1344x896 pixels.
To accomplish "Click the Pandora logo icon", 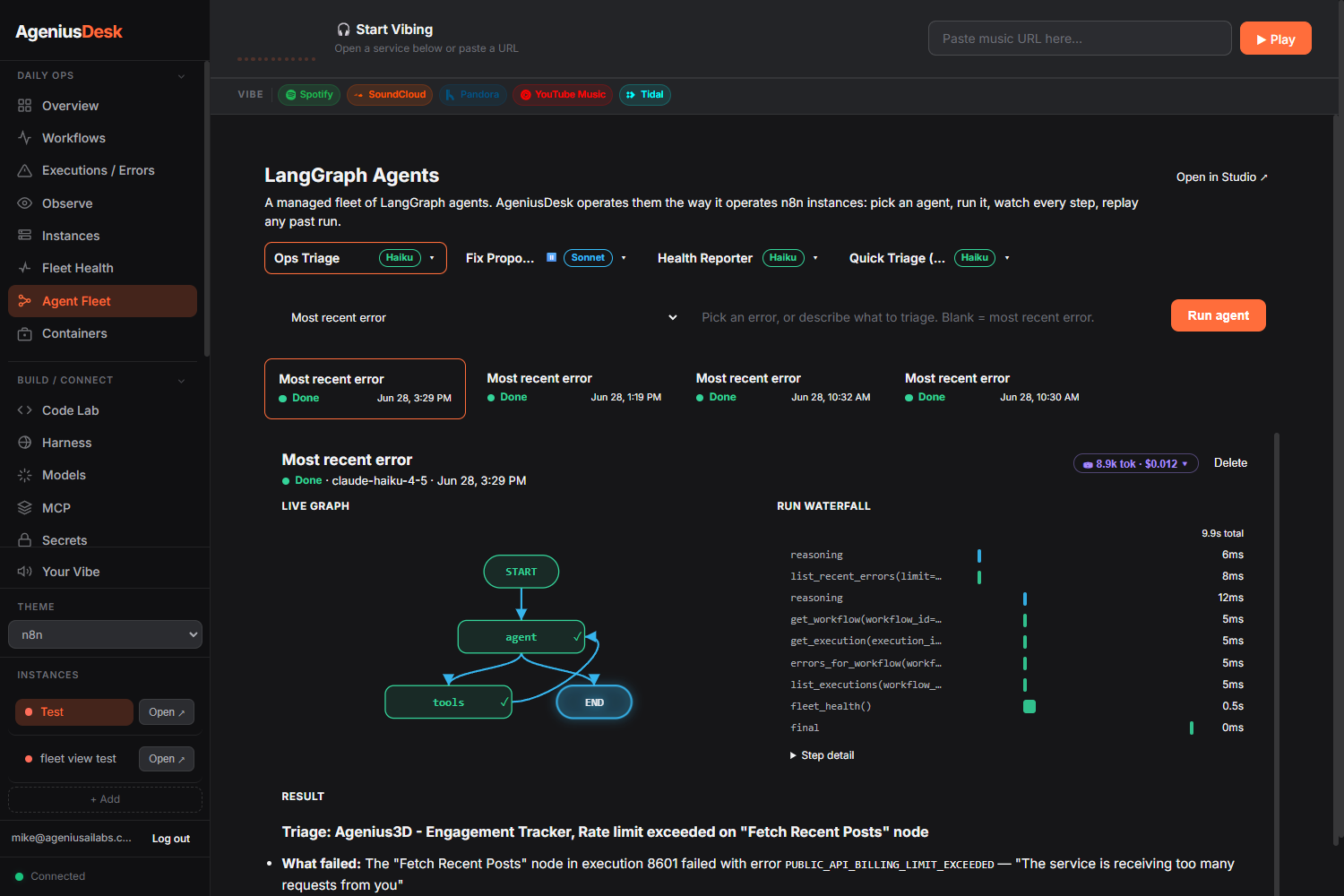I will 450,95.
